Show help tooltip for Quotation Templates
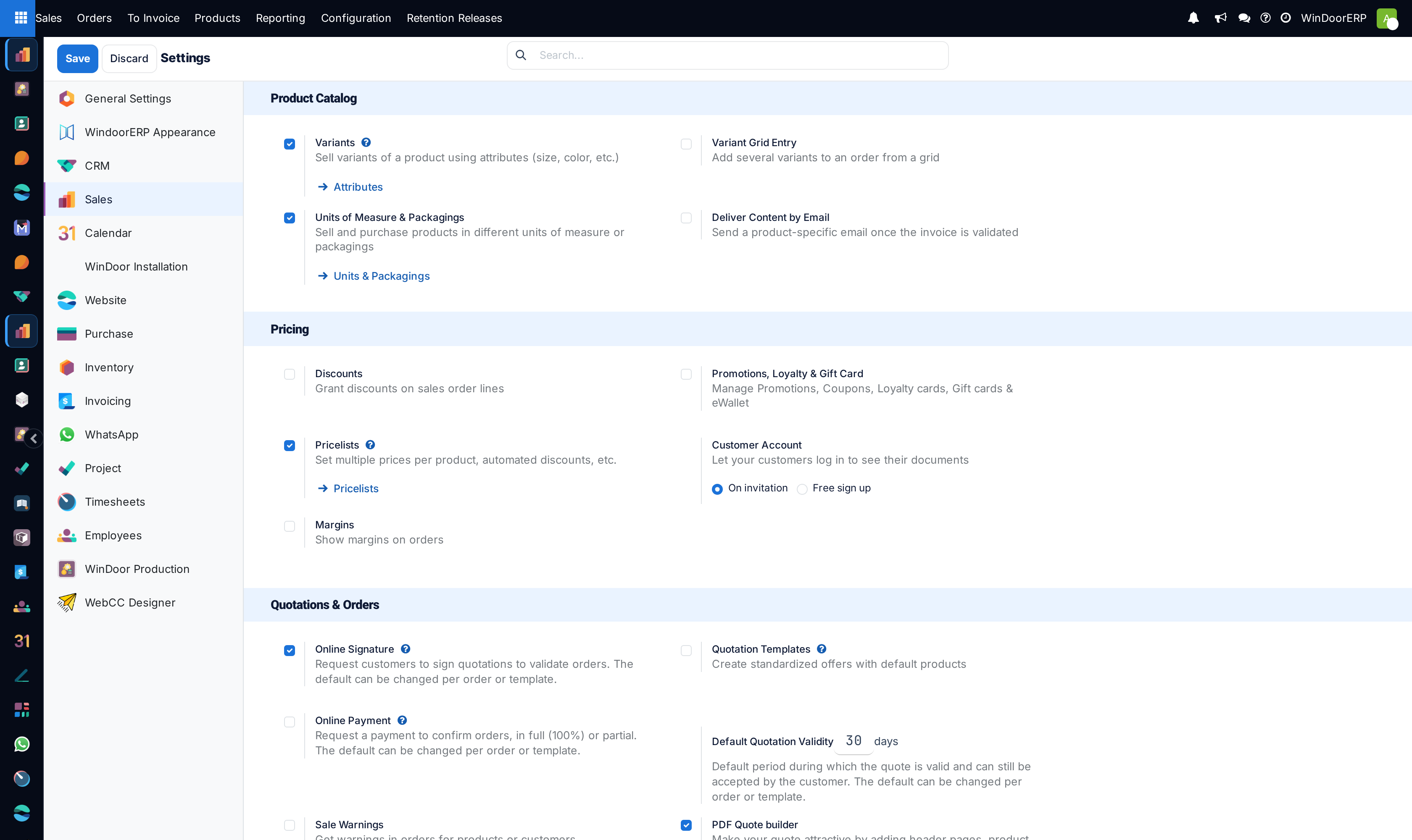The image size is (1412, 840). [821, 648]
